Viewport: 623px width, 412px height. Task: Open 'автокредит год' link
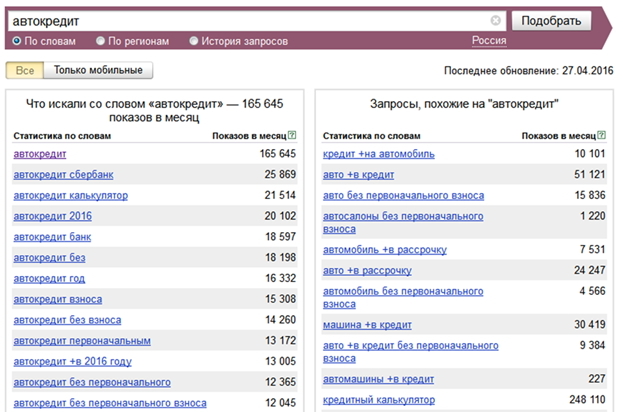[x=49, y=279]
